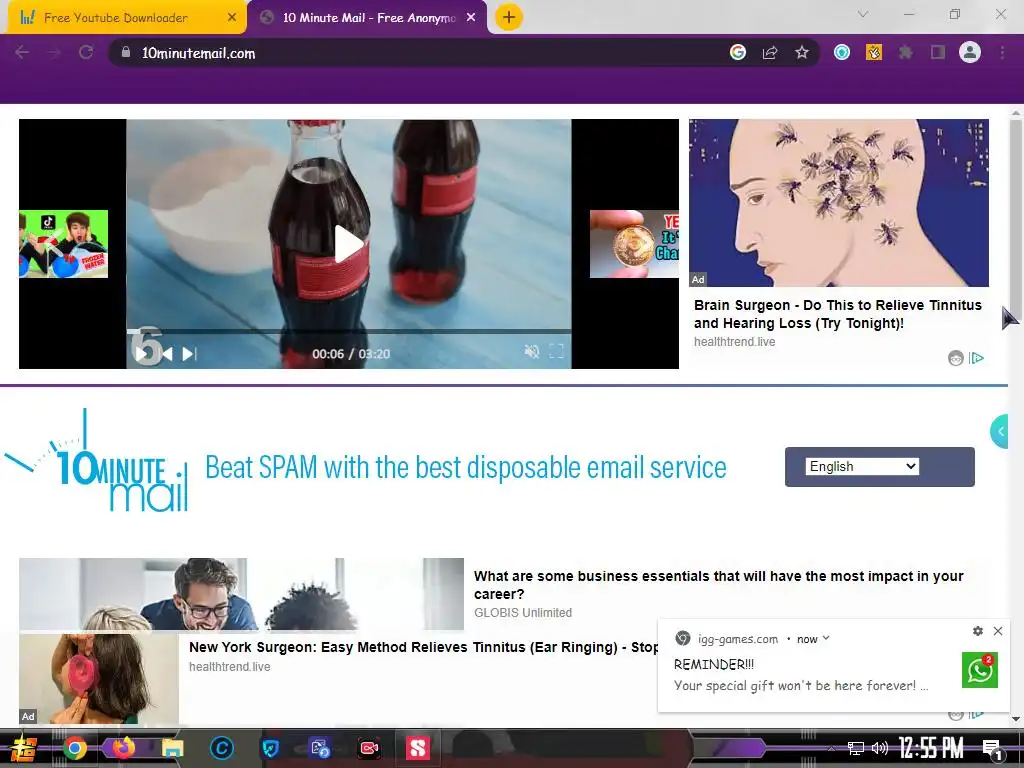This screenshot has height=768, width=1024.
Task: Close the Free Youtube Downloader tab
Action: point(232,18)
